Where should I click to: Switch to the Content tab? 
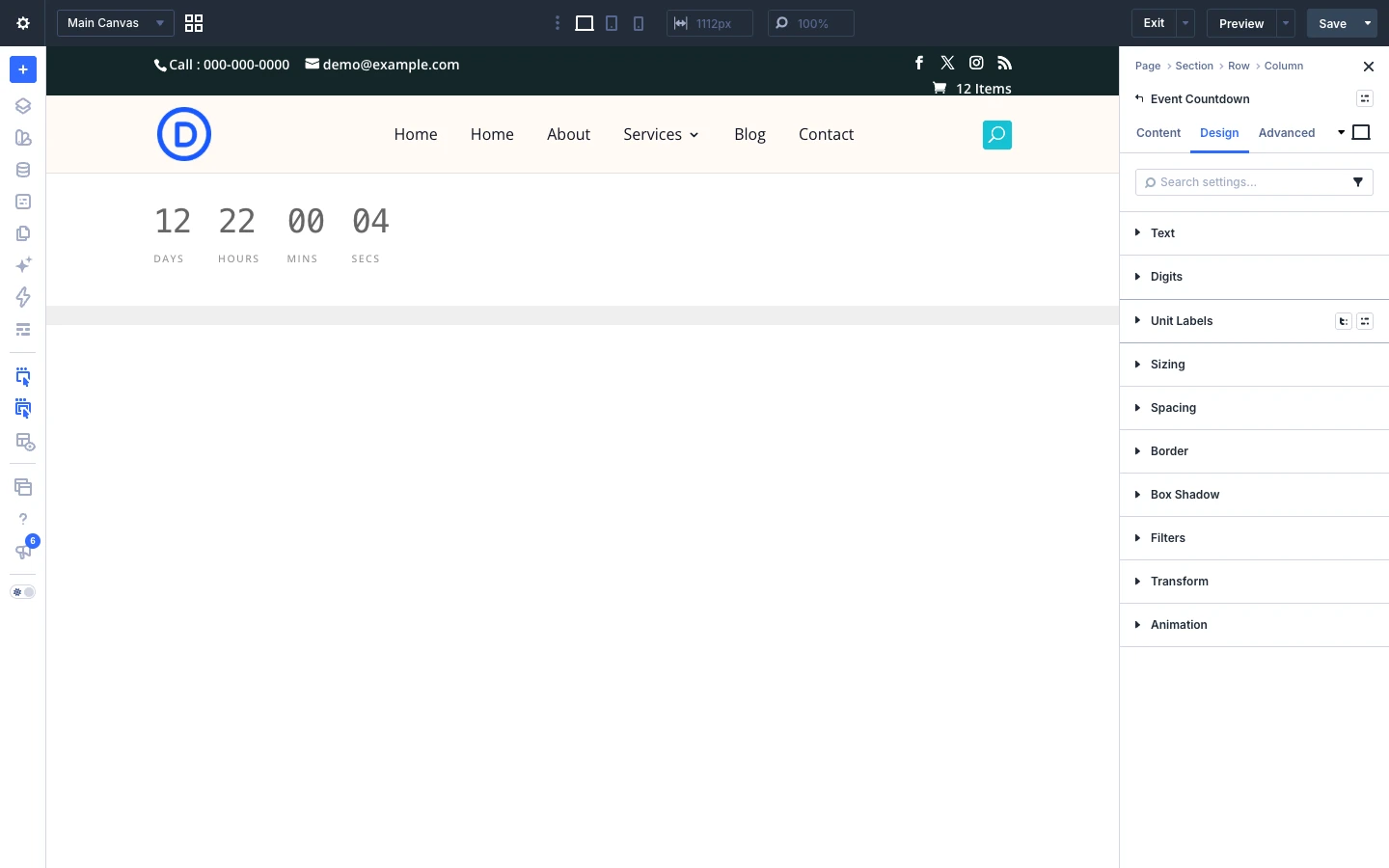click(1158, 133)
